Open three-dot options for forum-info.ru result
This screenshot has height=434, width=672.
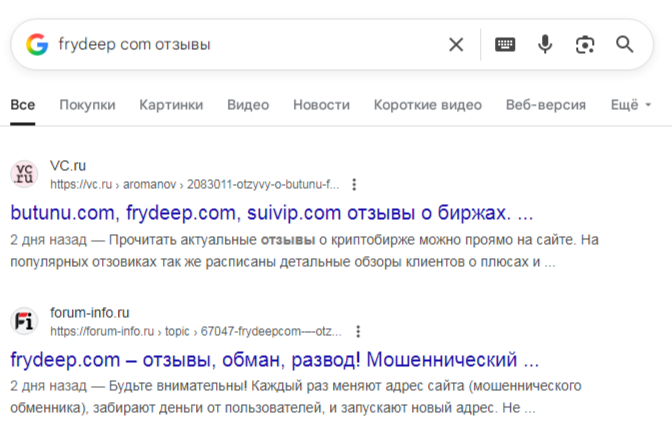coord(358,332)
